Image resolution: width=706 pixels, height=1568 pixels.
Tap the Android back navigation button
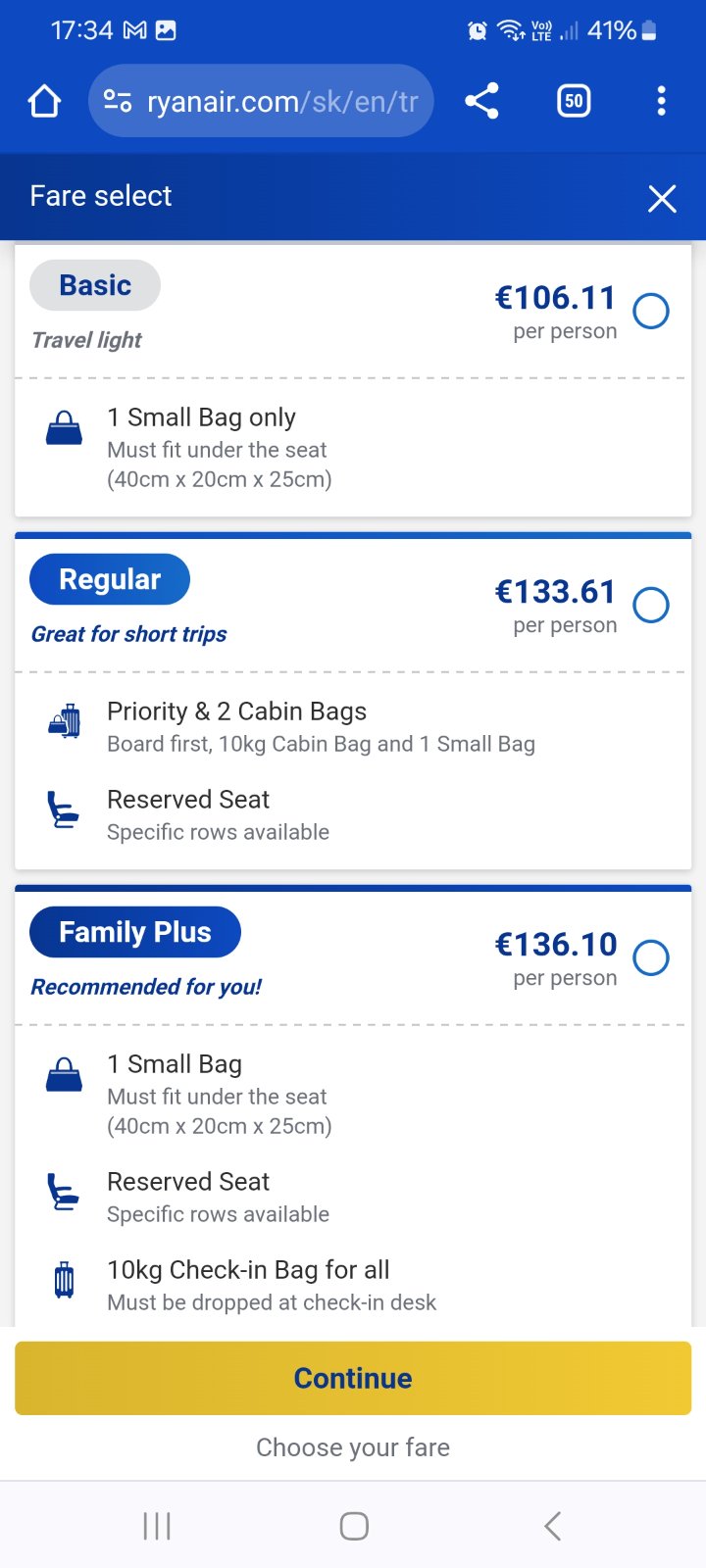(x=553, y=1526)
